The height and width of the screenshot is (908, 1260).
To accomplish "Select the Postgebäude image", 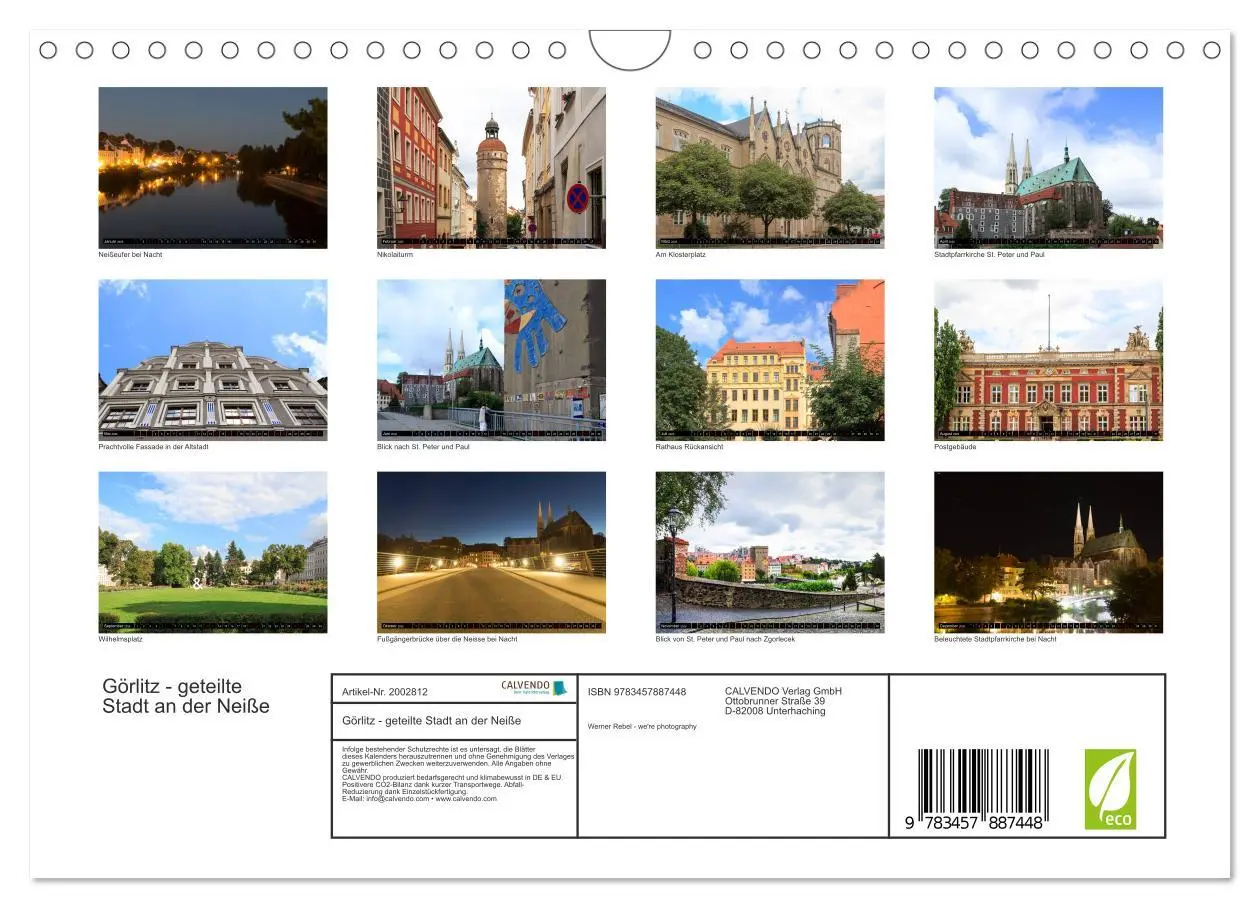I will tap(1047, 360).
